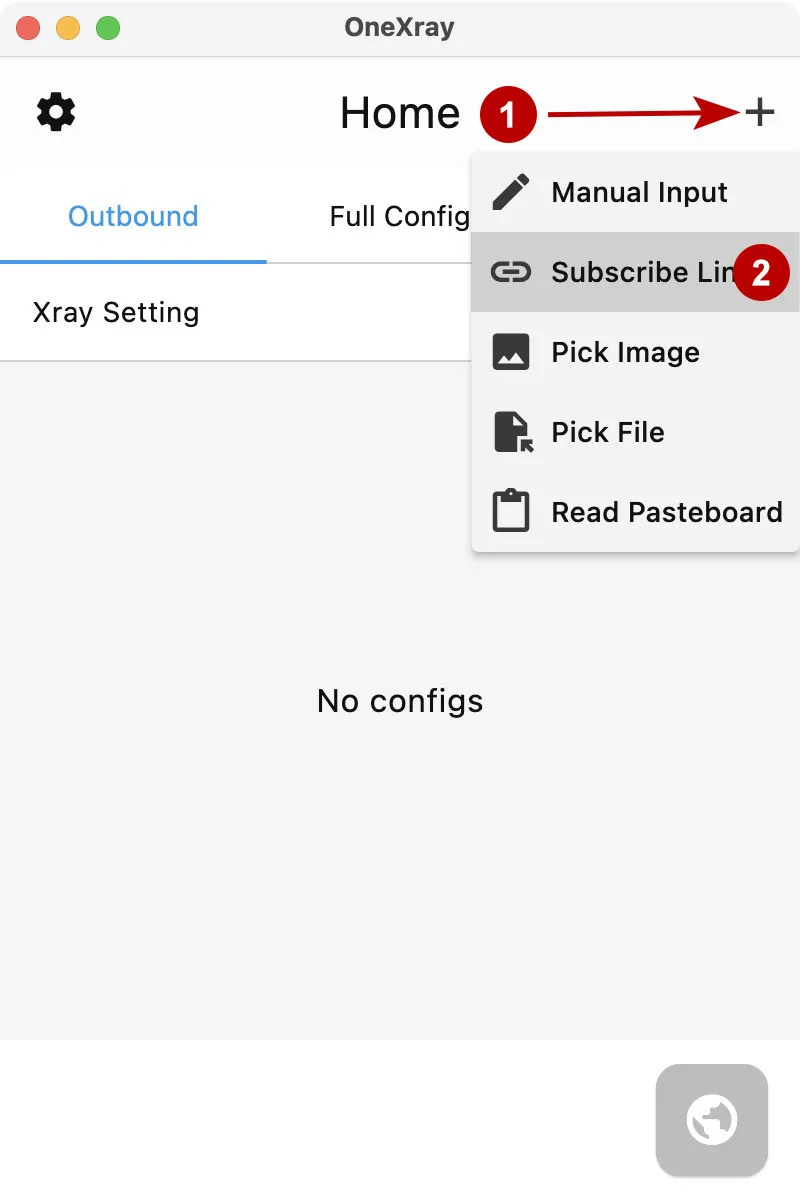Click the chain link icon in menu
The height and width of the screenshot is (1200, 800).
(x=511, y=272)
